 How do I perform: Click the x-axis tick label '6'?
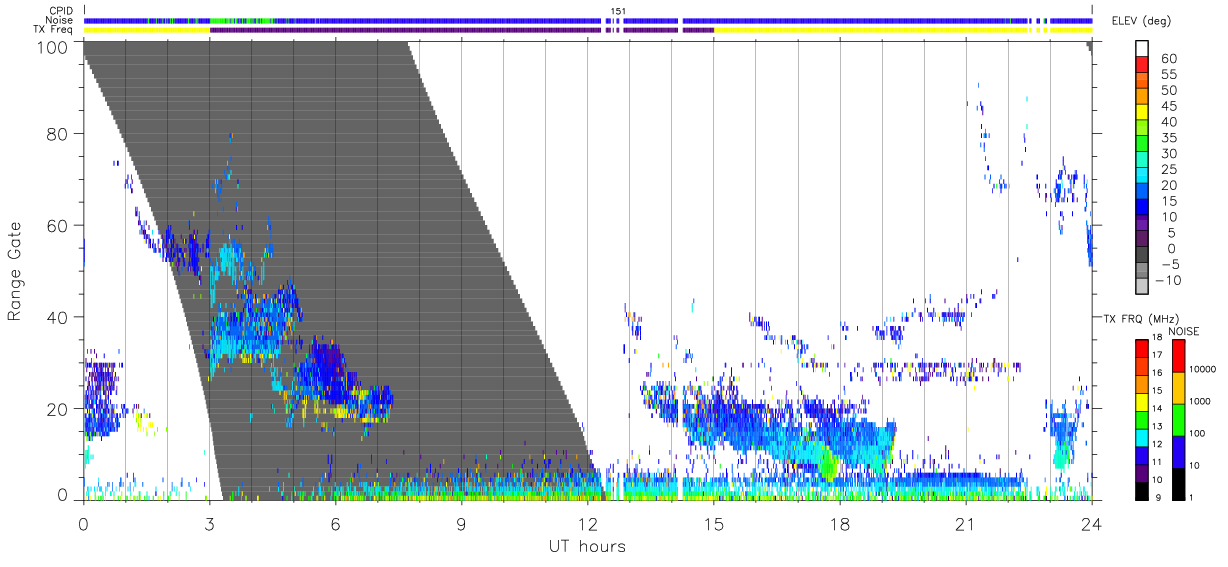click(x=335, y=524)
